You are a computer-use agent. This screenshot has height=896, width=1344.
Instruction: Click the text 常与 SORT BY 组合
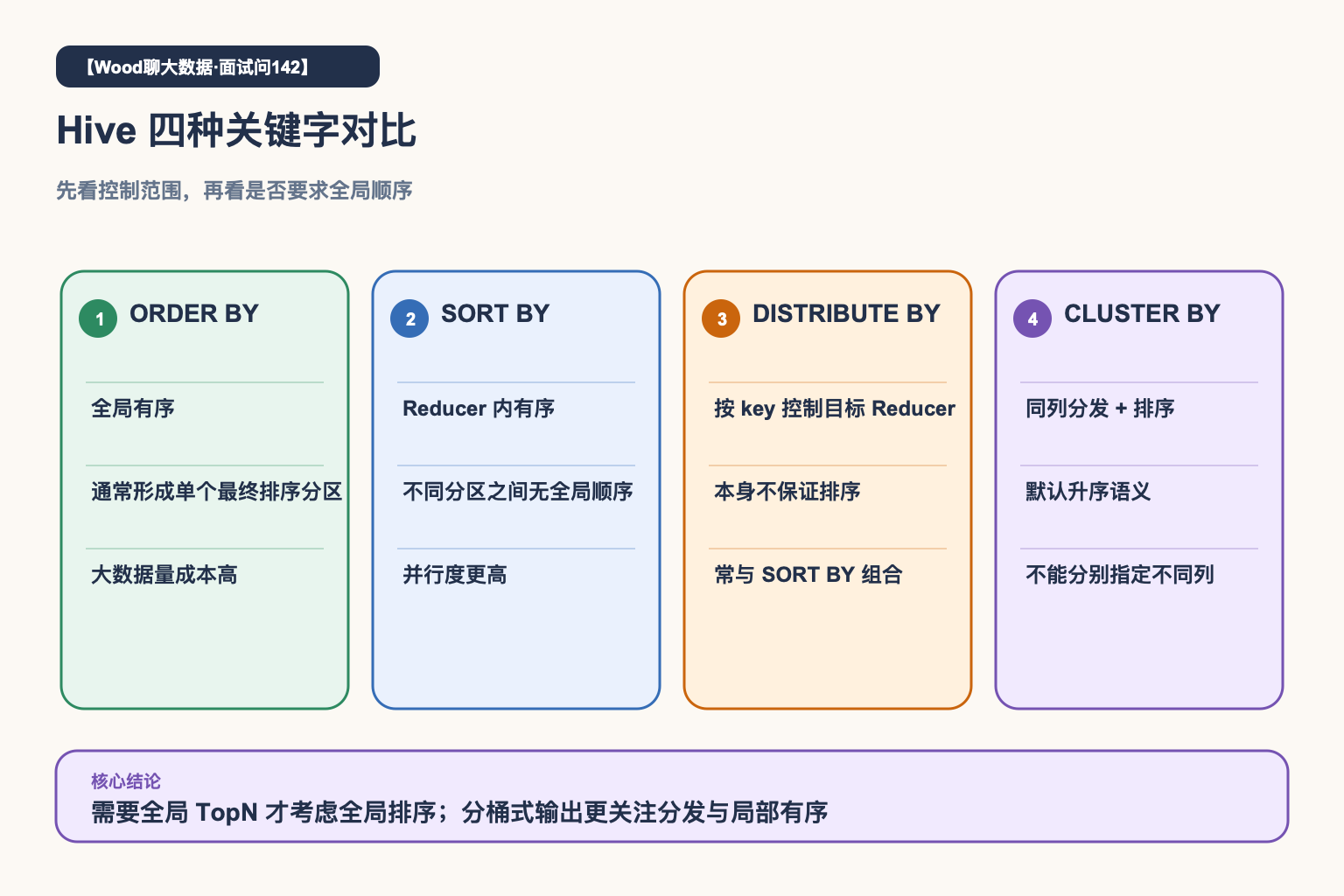[x=808, y=575]
